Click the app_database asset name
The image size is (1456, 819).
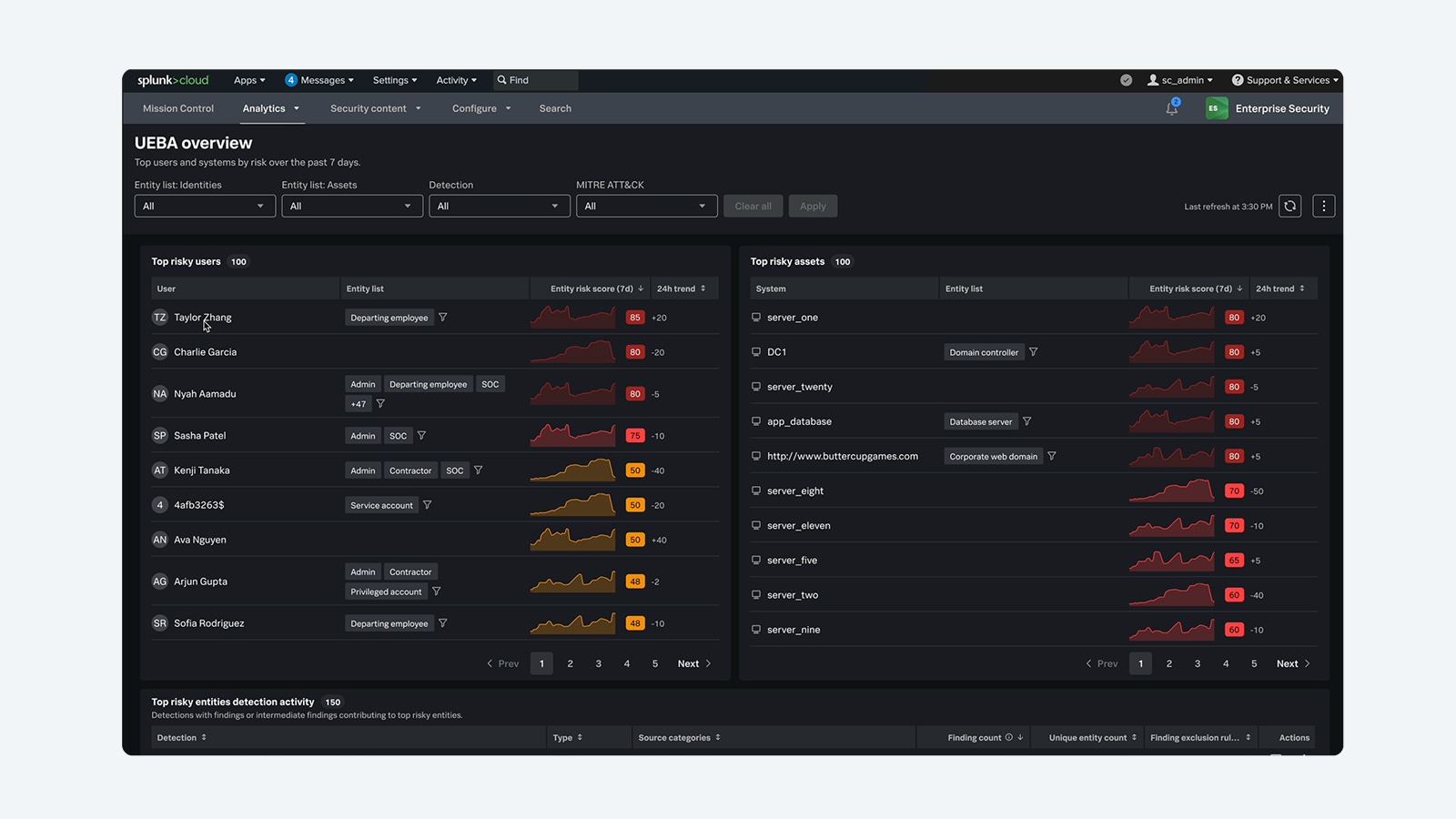[799, 421]
